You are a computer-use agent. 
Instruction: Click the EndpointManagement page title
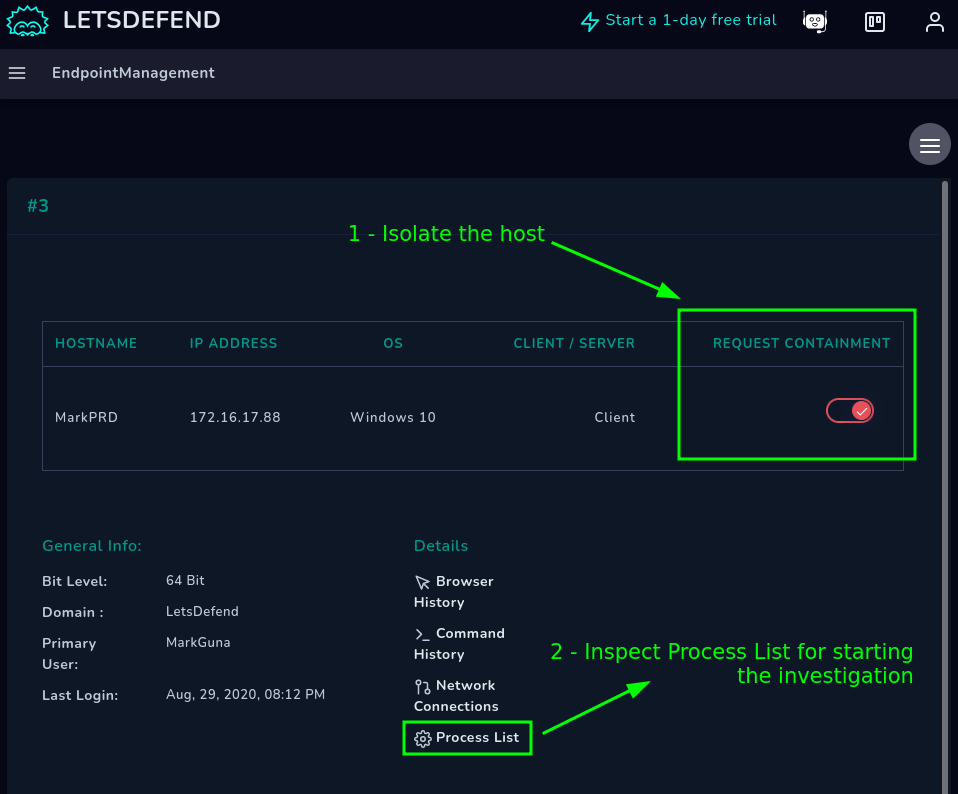133,73
